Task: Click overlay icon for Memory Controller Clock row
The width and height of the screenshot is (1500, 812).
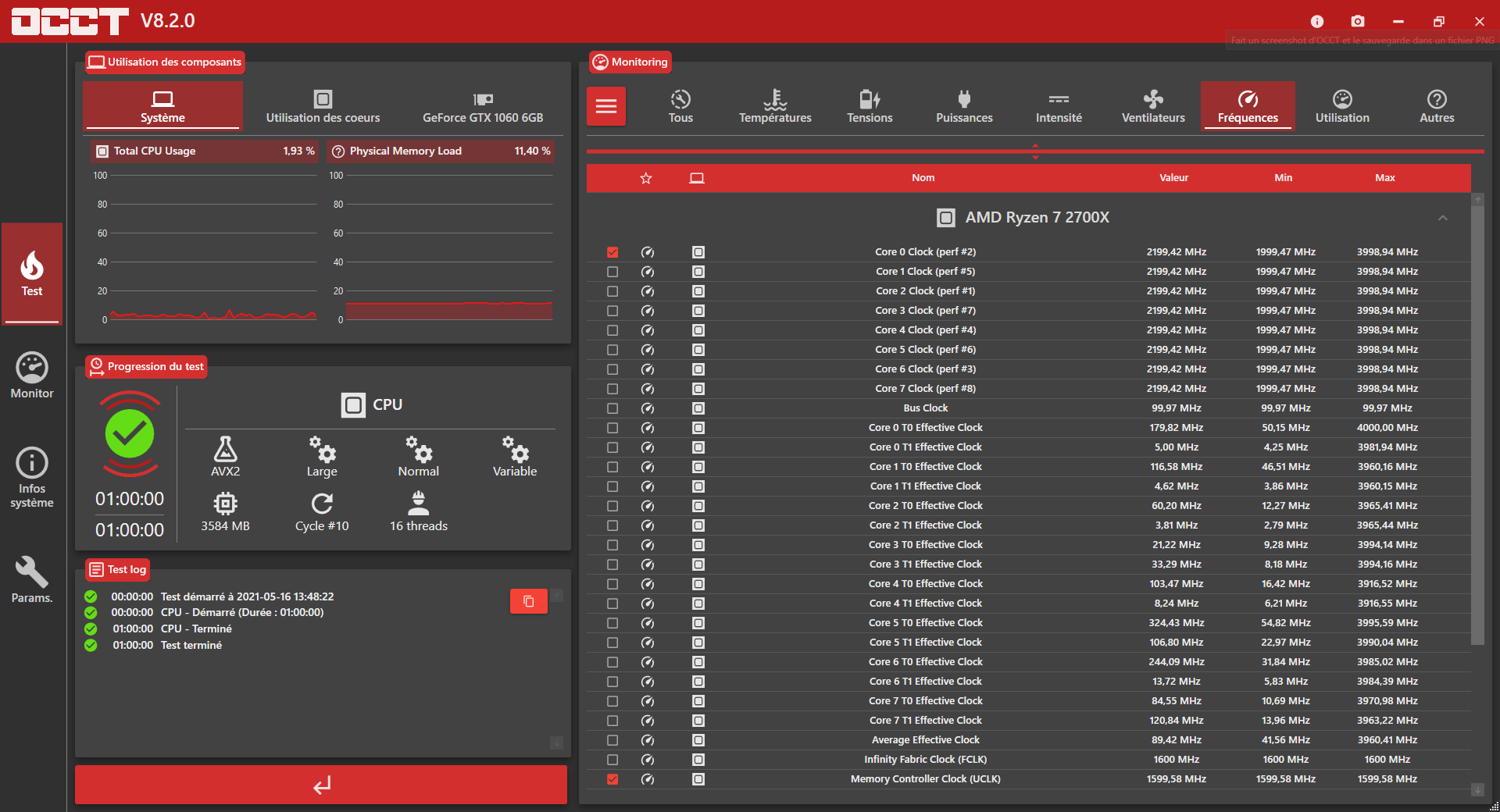Action: pyautogui.click(x=698, y=779)
